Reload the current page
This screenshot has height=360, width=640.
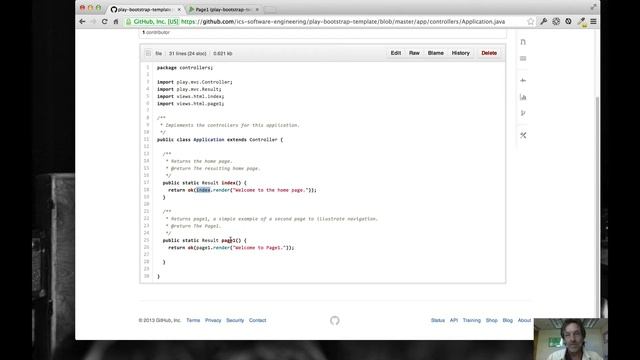[104, 21]
